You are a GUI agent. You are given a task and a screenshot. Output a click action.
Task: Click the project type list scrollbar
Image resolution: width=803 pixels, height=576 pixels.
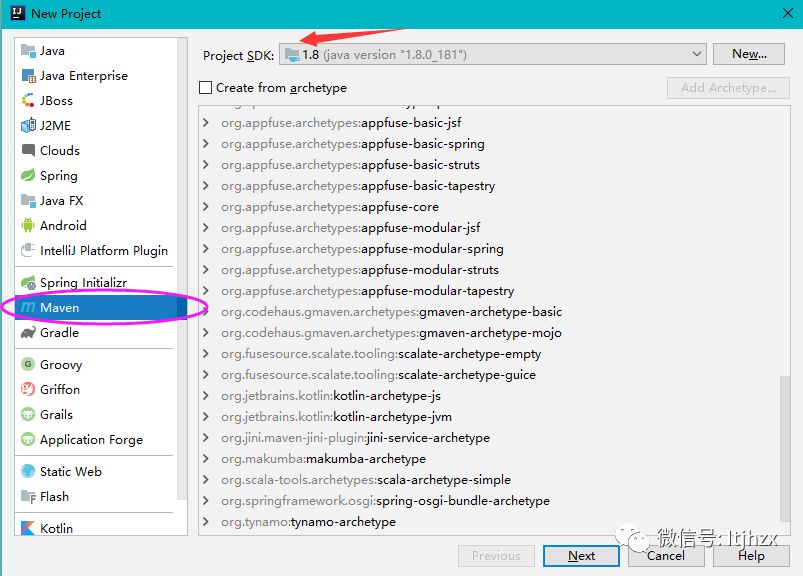(182, 269)
